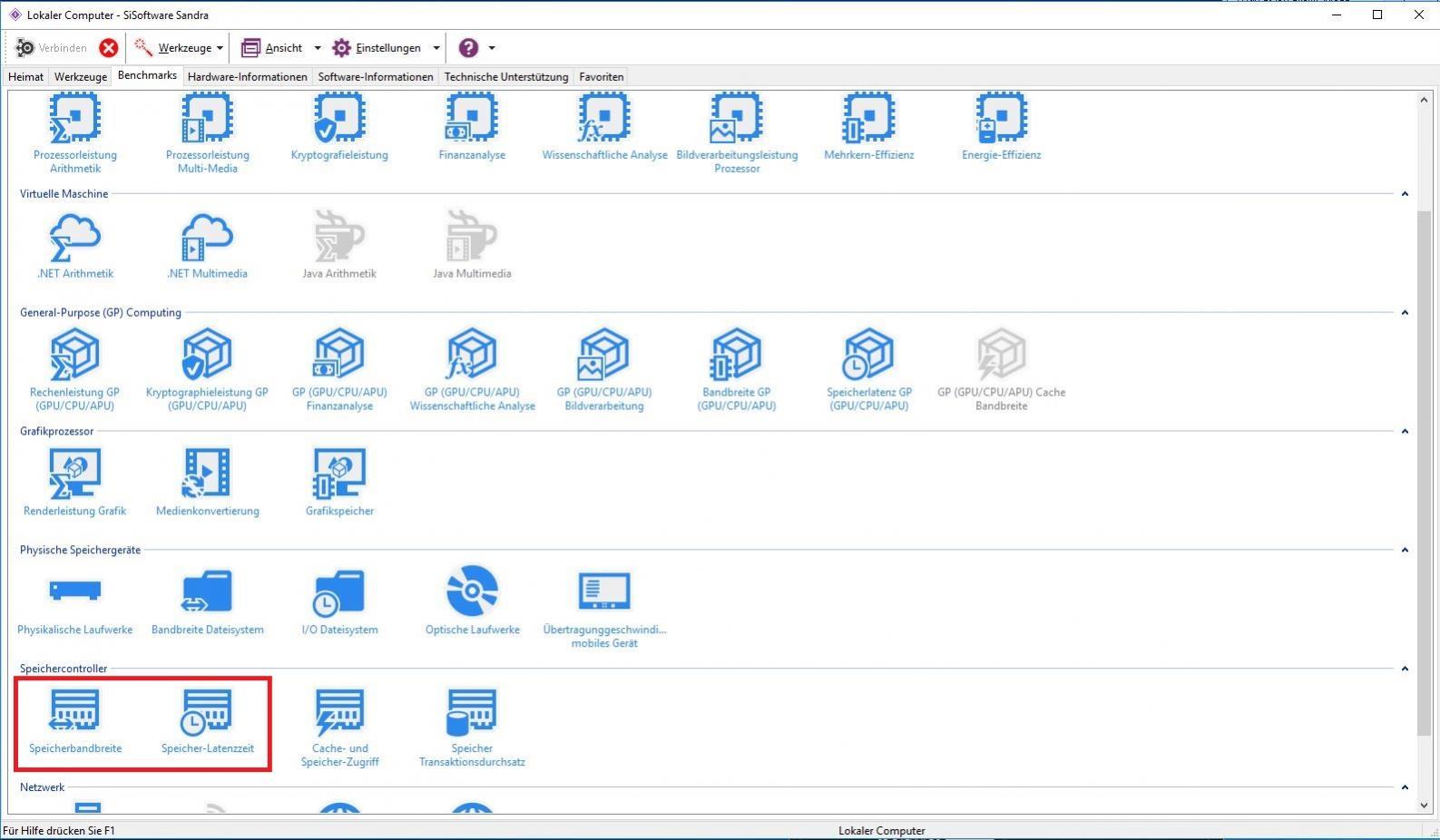
Task: Open Kryptographieleistung GP benchmark
Action: (208, 370)
